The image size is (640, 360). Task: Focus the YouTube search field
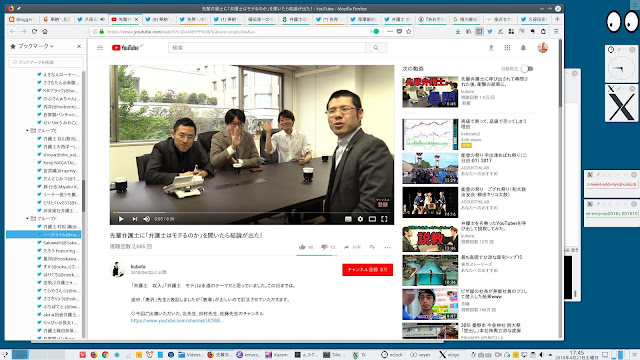[267, 48]
